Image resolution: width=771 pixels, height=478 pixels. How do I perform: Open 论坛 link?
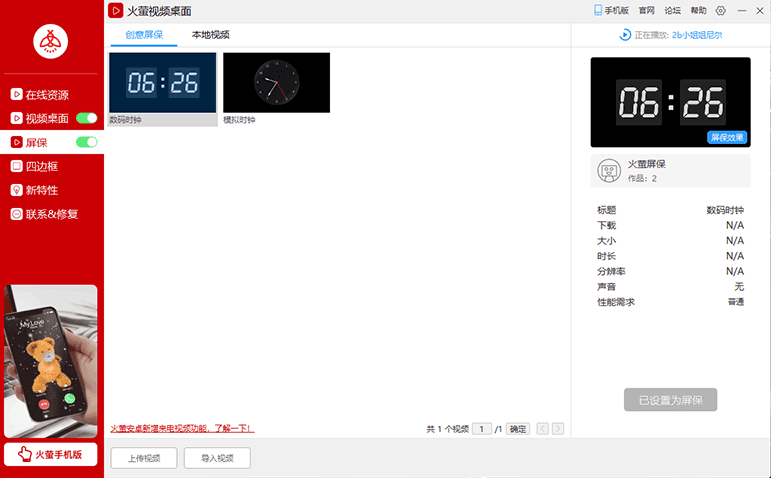(x=672, y=10)
